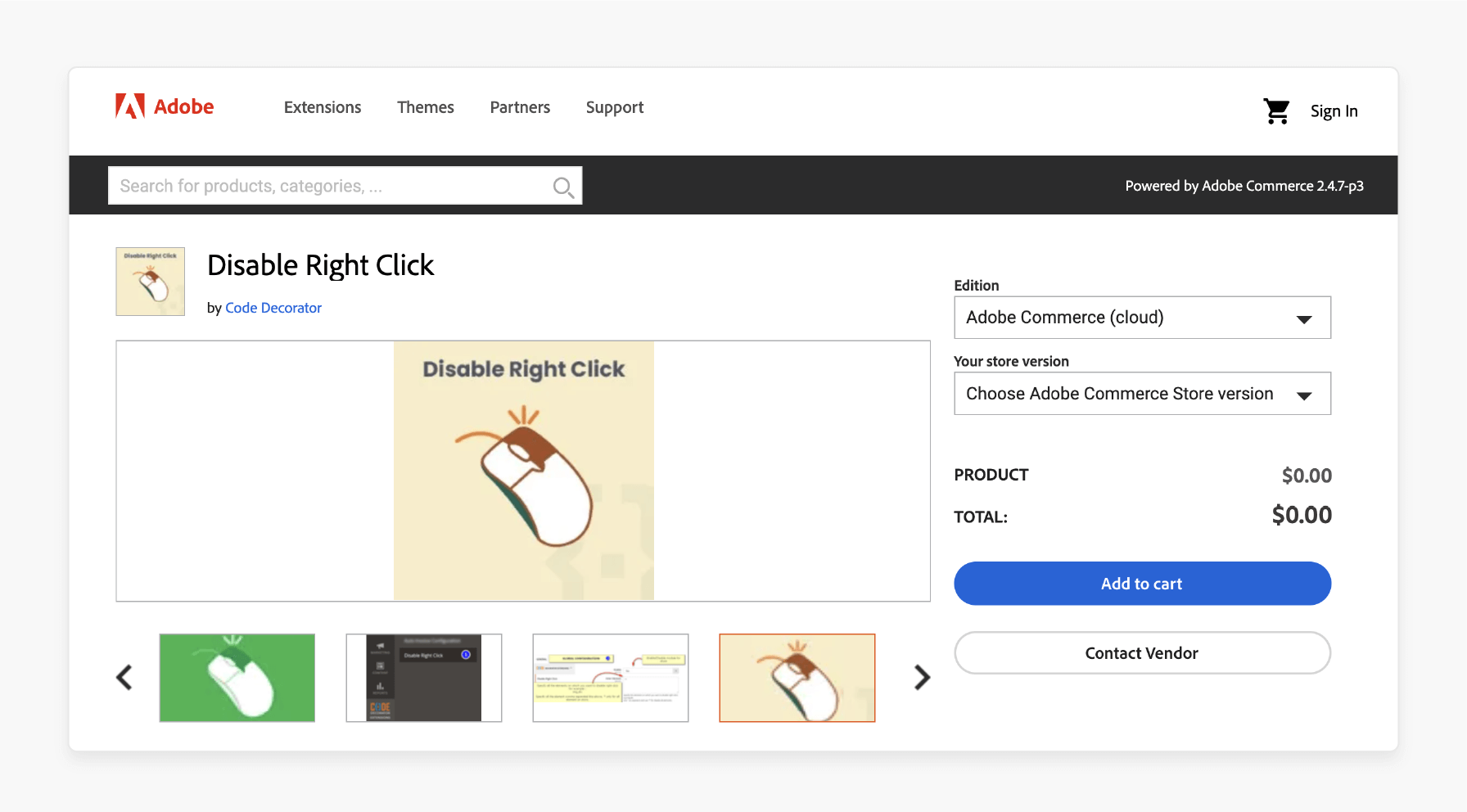Click the Add to cart button
This screenshot has width=1467, height=812.
click(1142, 584)
